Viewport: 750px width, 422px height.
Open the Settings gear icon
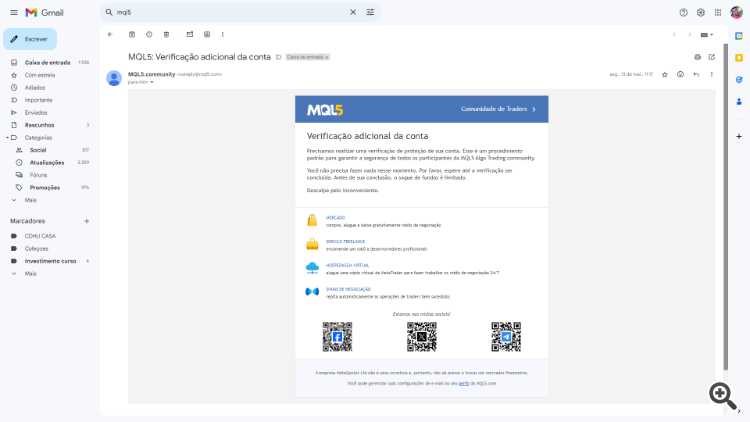coord(701,12)
